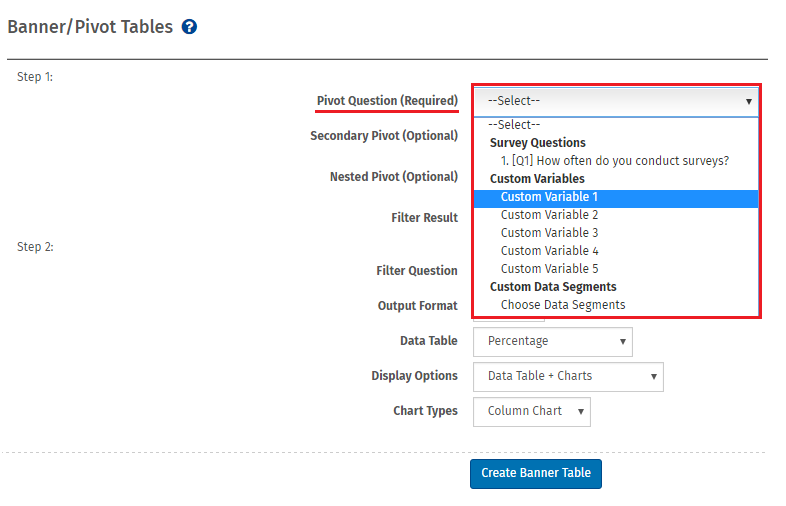Screen dimensions: 786x506
Task: Click the Pivot Question (Required) label
Action: 387,101
